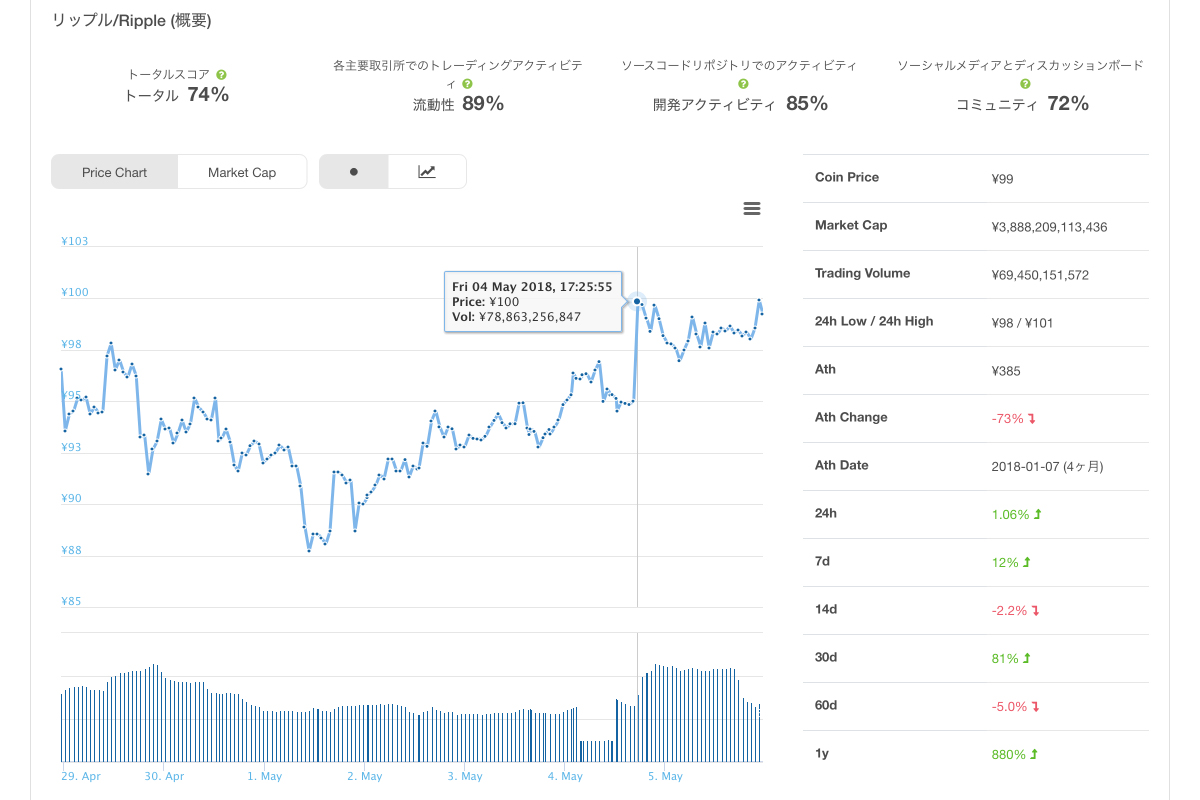Click the Market Cap value in table

tap(1049, 227)
